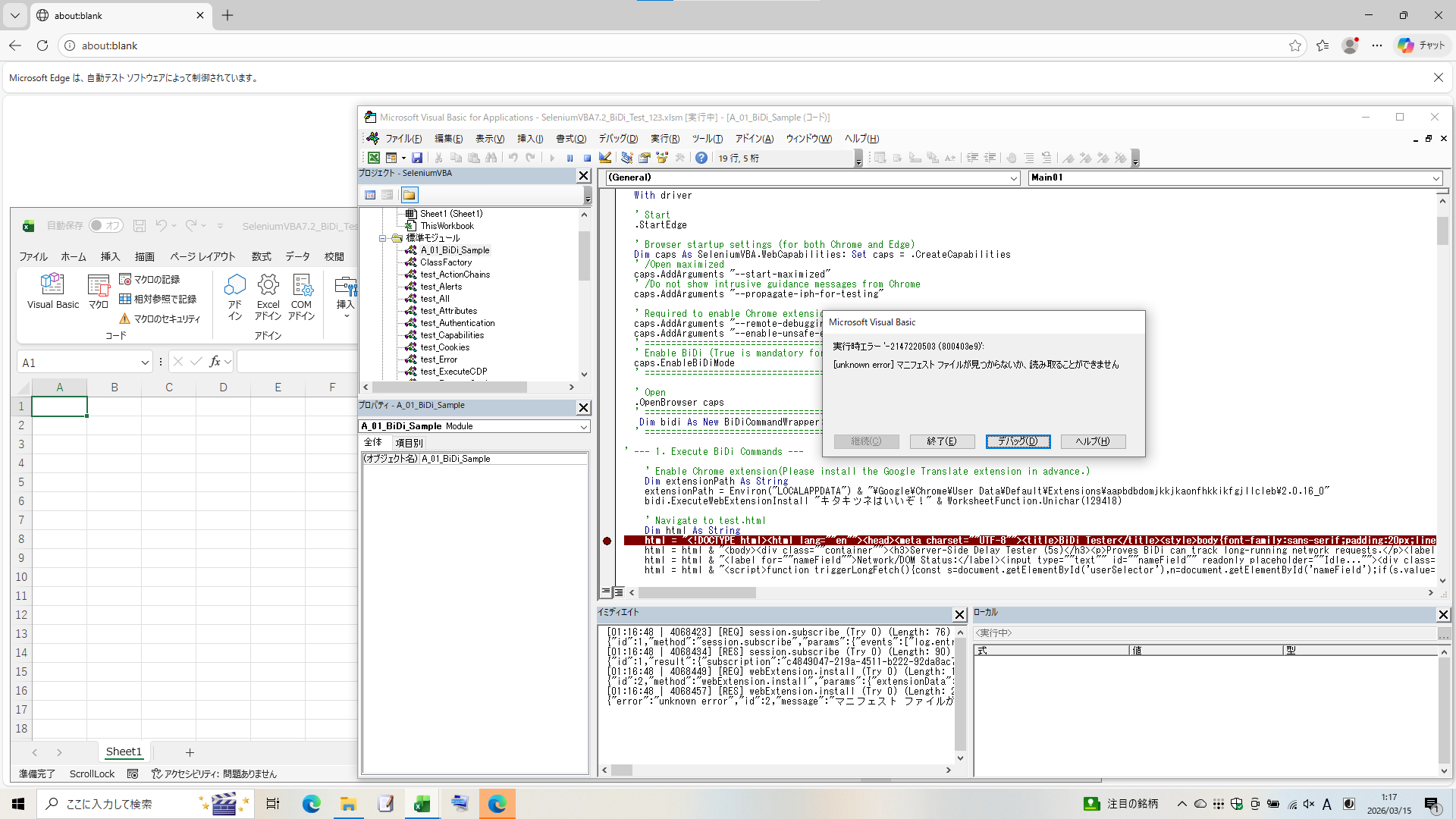1456x819 pixels.
Task: Click ヘルプ(H) button in error dialog
Action: pos(1093,441)
